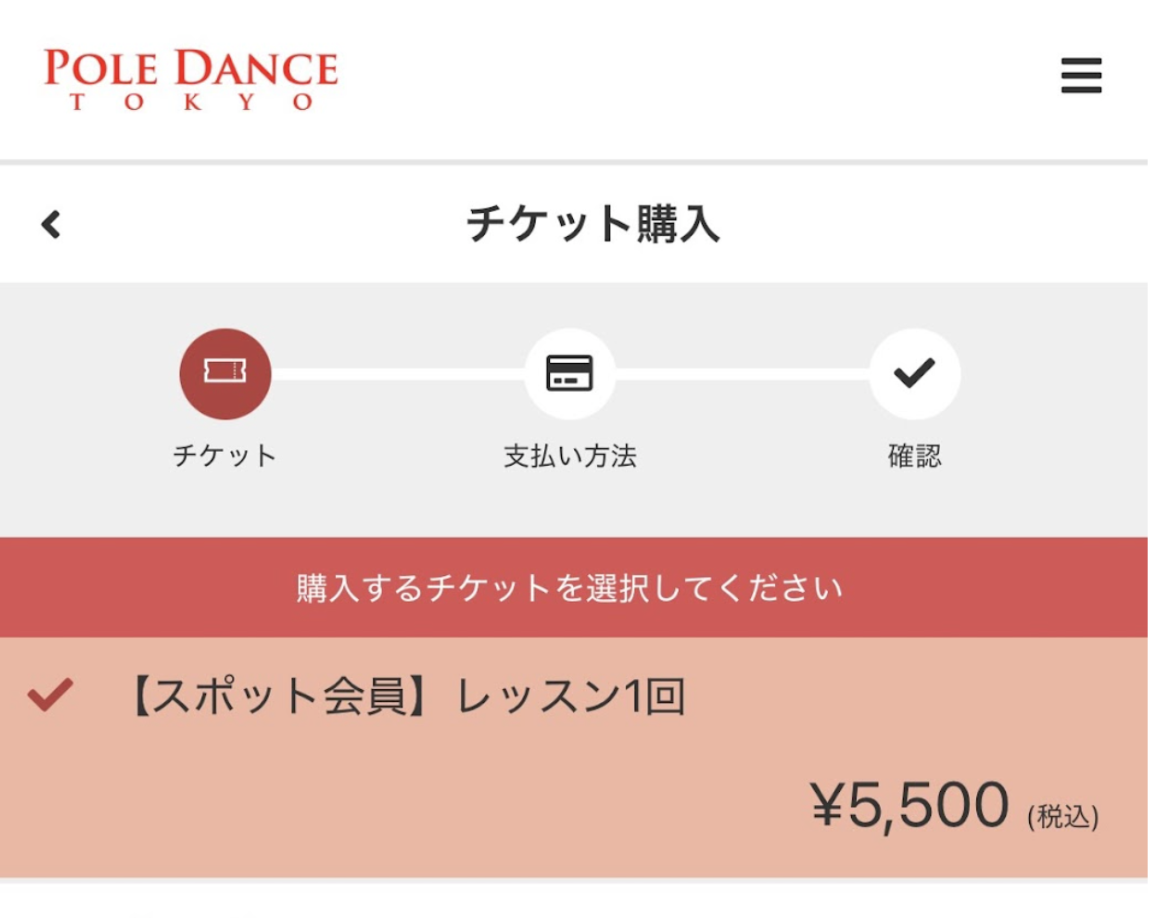Click the credit card payment step icon
The width and height of the screenshot is (1156, 918).
(569, 374)
